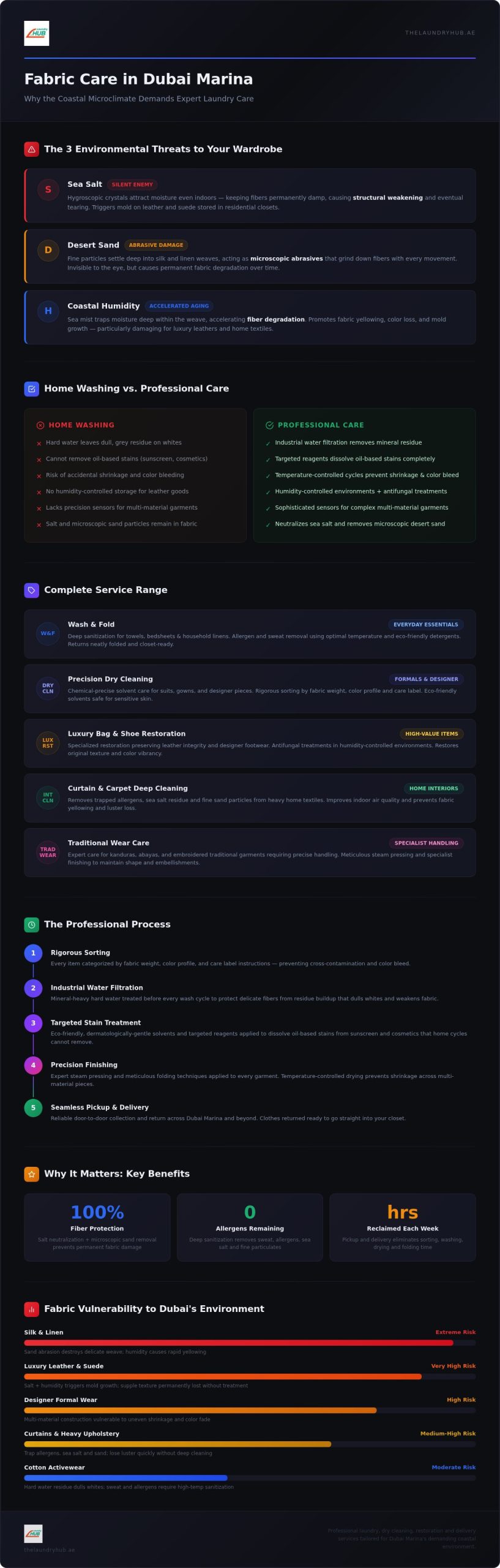Click the Sea Salt 'S' circle icon

pyautogui.click(x=48, y=190)
